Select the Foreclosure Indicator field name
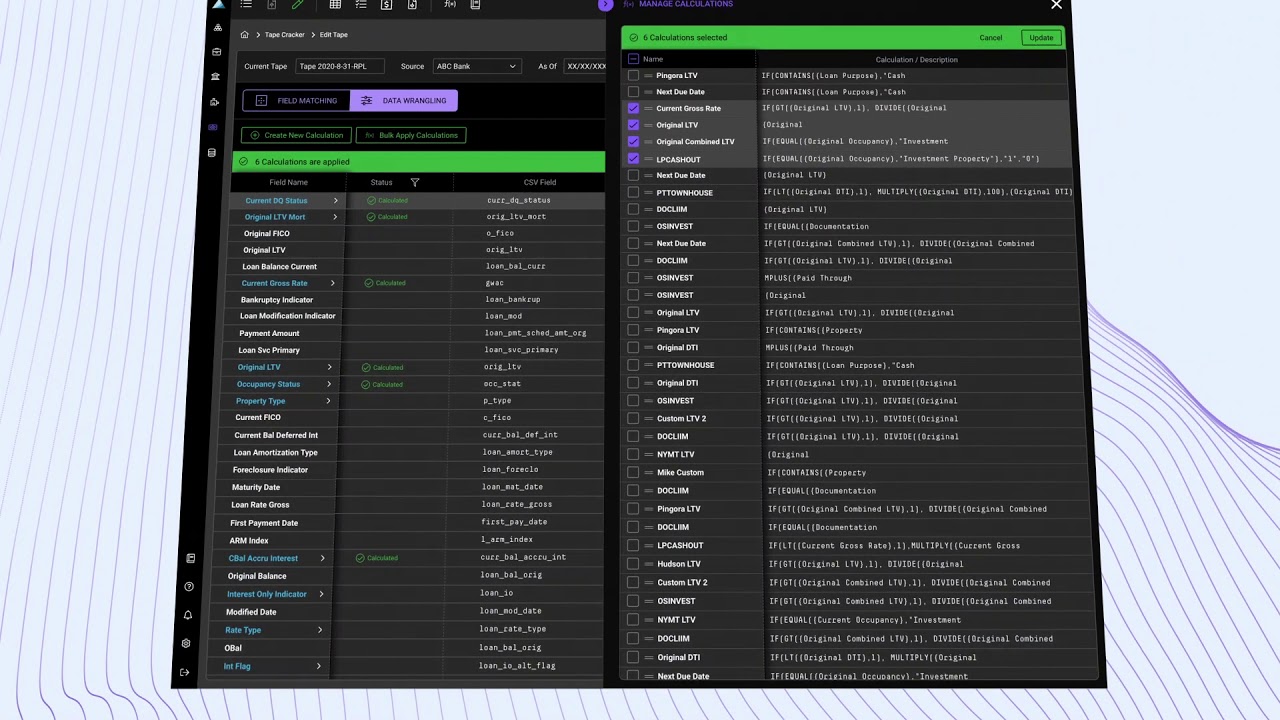Image resolution: width=1280 pixels, height=720 pixels. pos(270,470)
